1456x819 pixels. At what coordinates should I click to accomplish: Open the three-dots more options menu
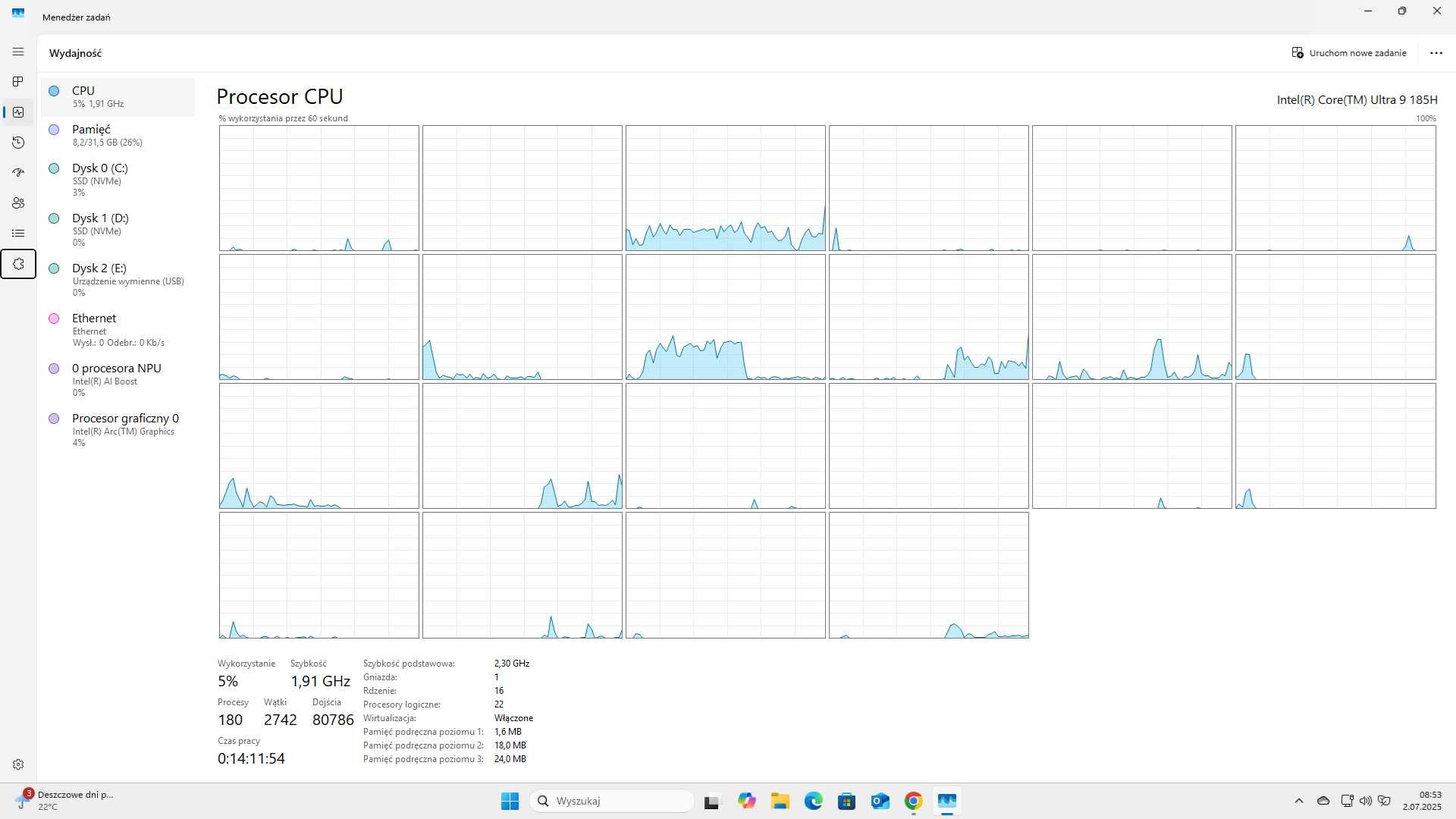tap(1436, 53)
